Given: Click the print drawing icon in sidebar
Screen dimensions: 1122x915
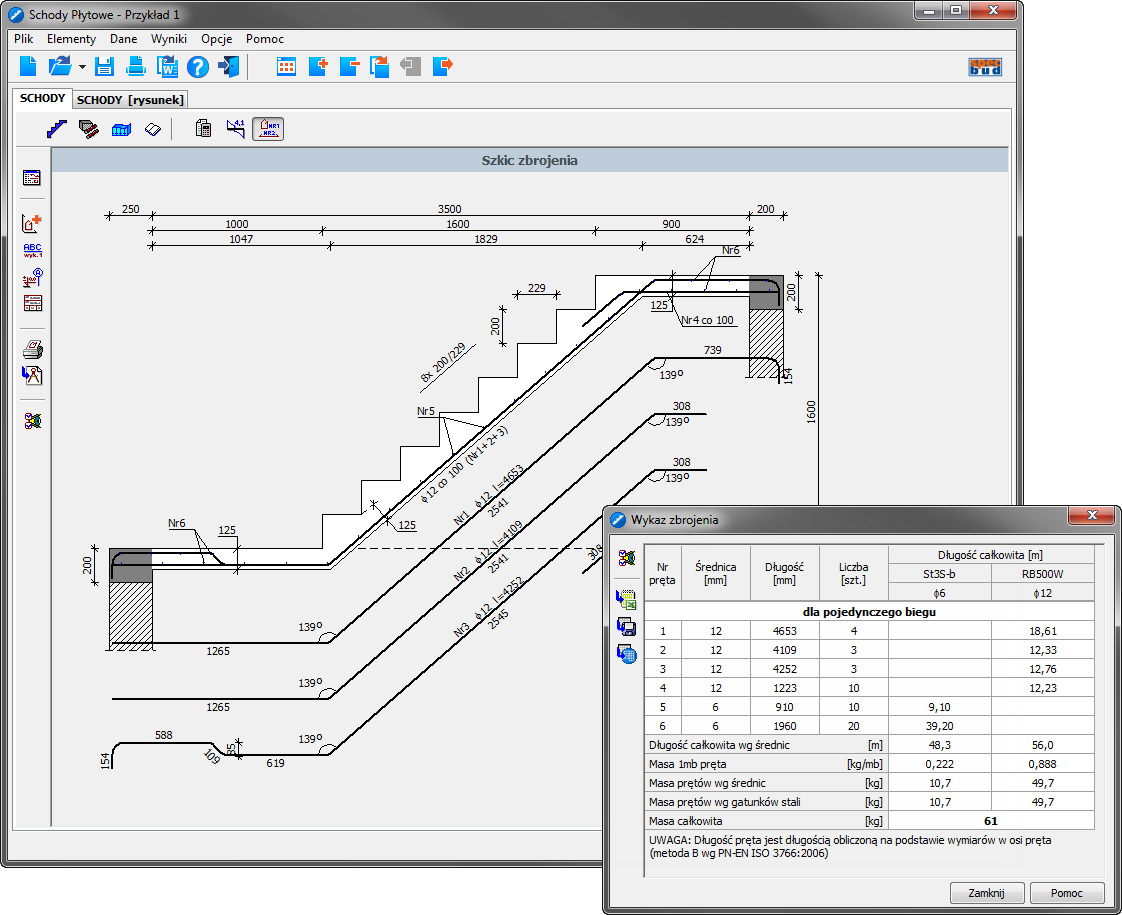Looking at the screenshot, I should [x=33, y=350].
